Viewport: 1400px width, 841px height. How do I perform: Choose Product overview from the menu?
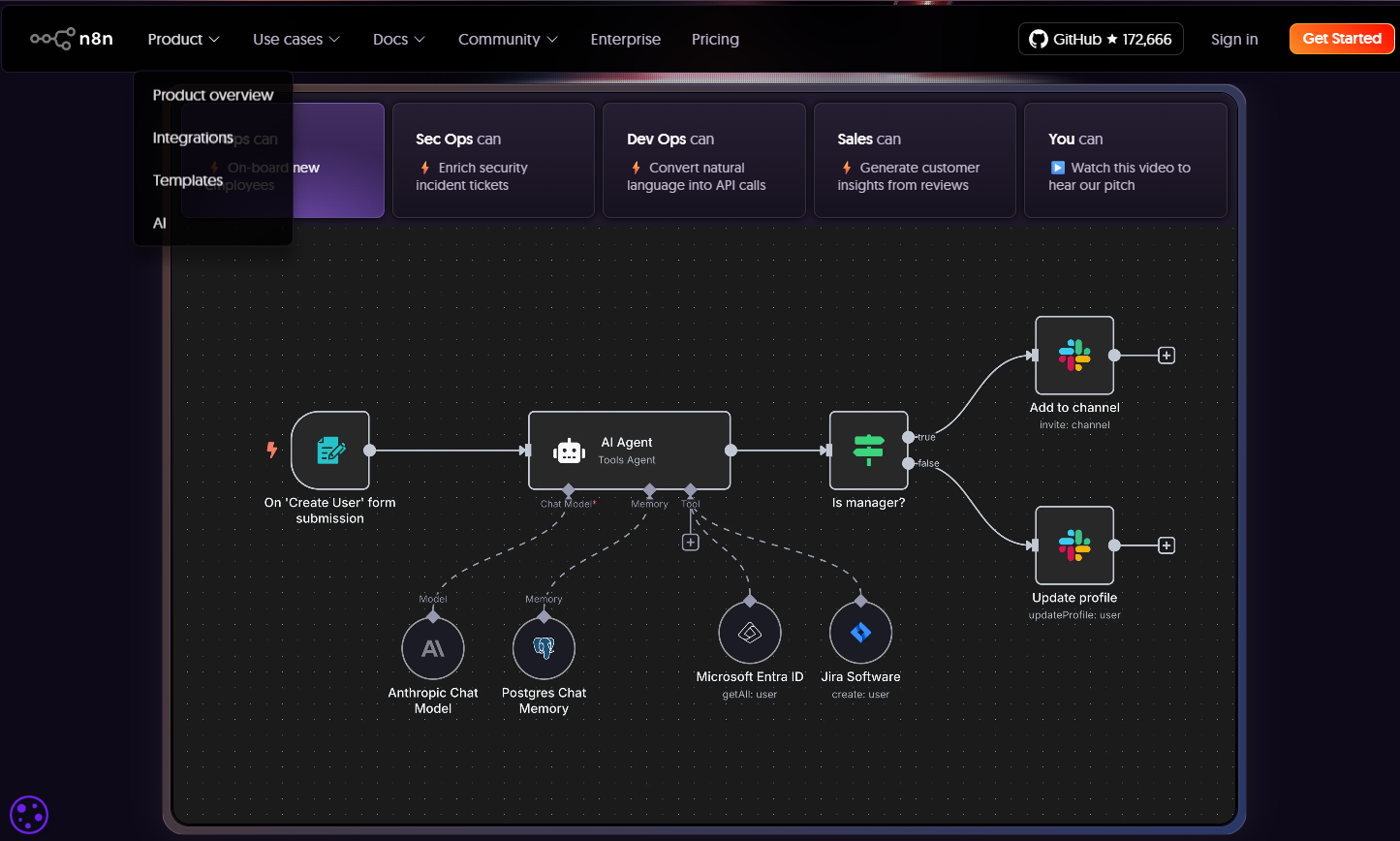coord(213,95)
